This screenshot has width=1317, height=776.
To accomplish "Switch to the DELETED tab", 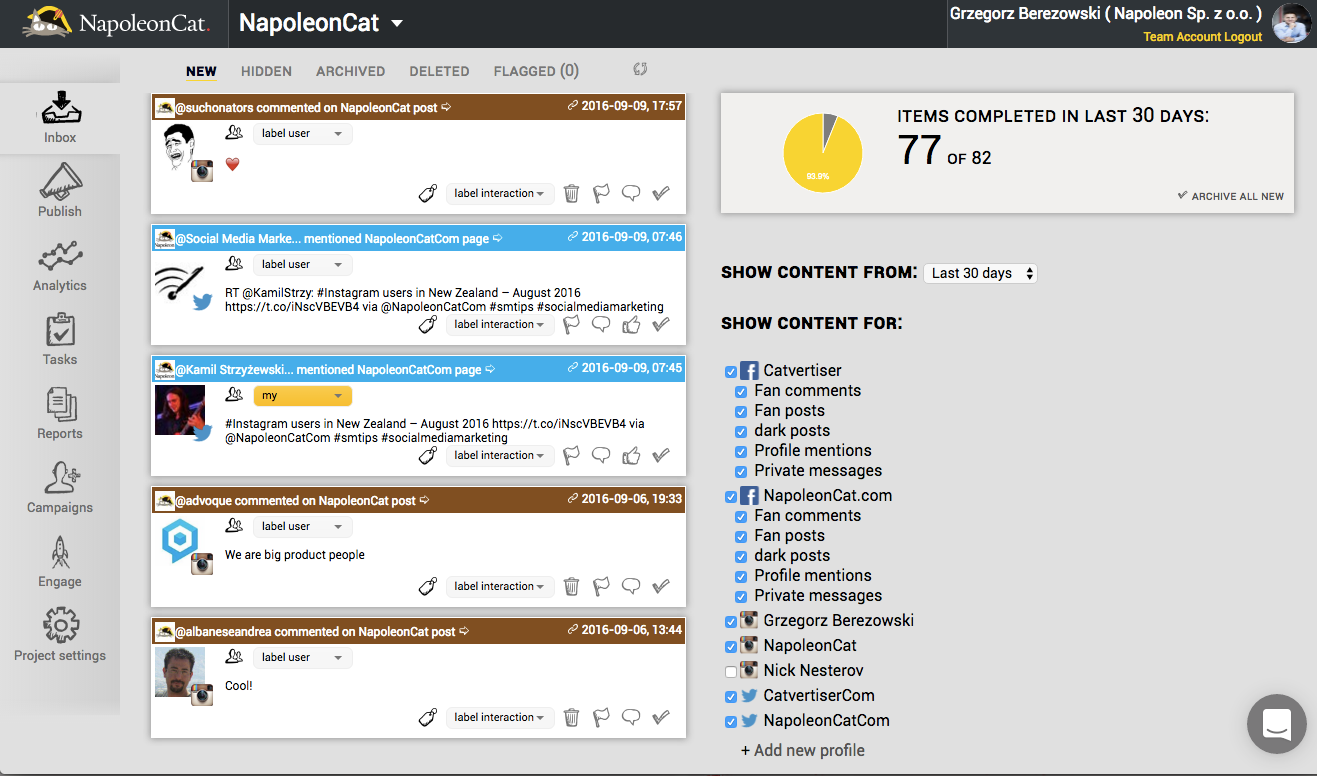I will click(439, 71).
